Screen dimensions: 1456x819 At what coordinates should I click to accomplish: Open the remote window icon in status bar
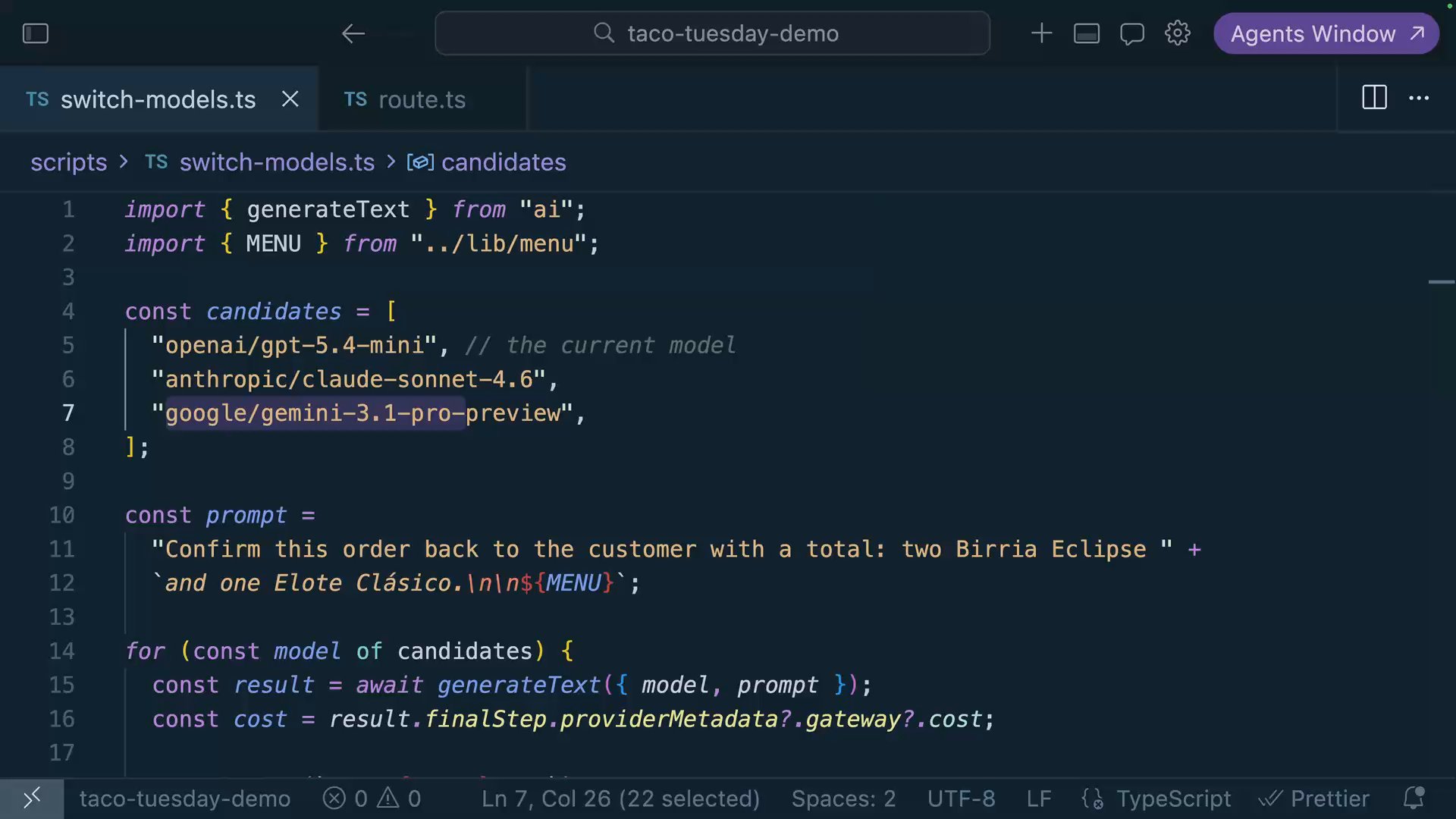click(32, 798)
